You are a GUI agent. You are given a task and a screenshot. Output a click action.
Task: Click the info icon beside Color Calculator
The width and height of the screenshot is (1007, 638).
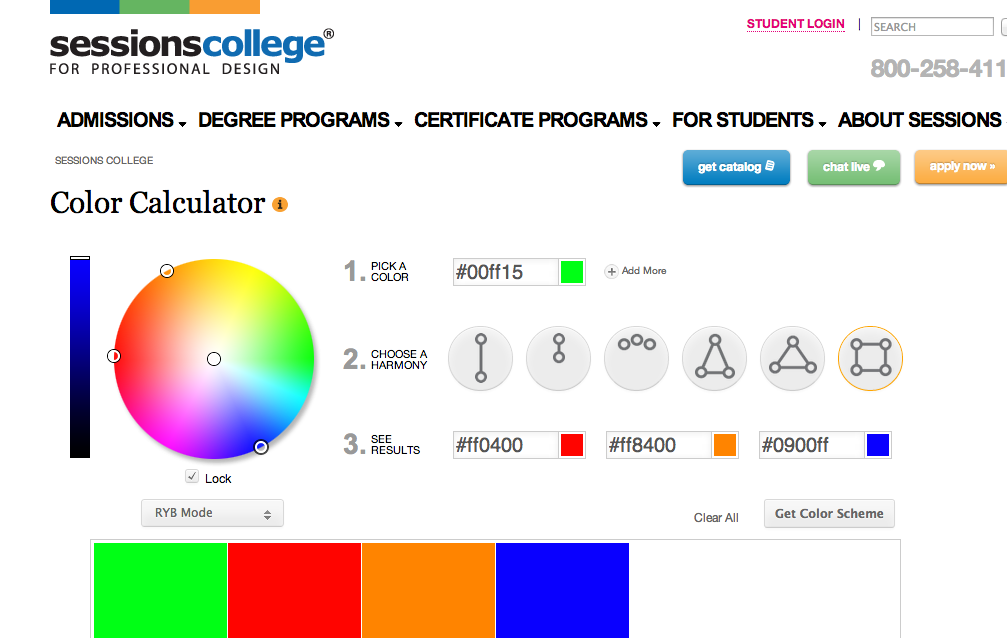(280, 205)
